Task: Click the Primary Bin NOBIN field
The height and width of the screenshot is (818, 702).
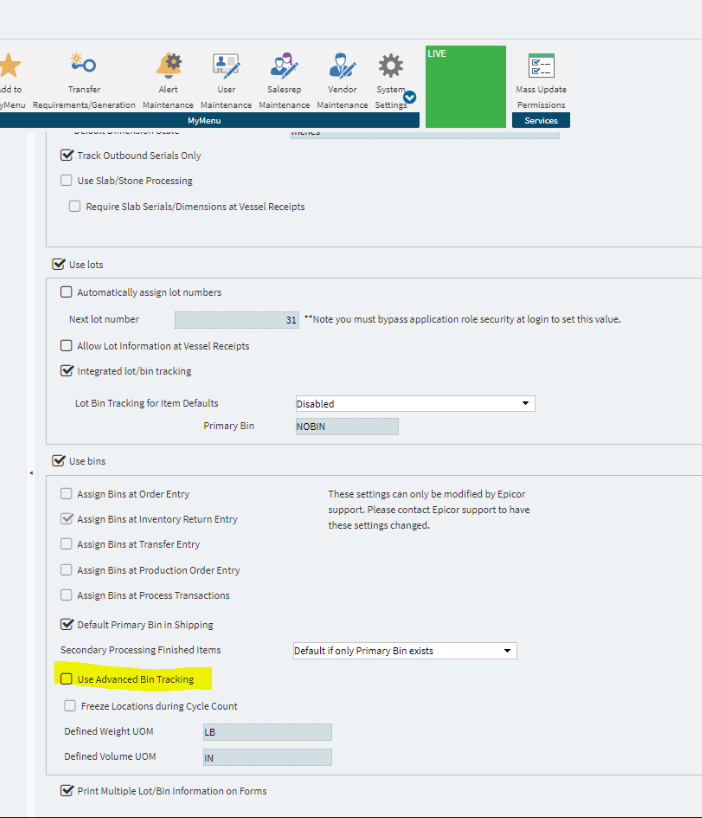Action: coord(346,426)
